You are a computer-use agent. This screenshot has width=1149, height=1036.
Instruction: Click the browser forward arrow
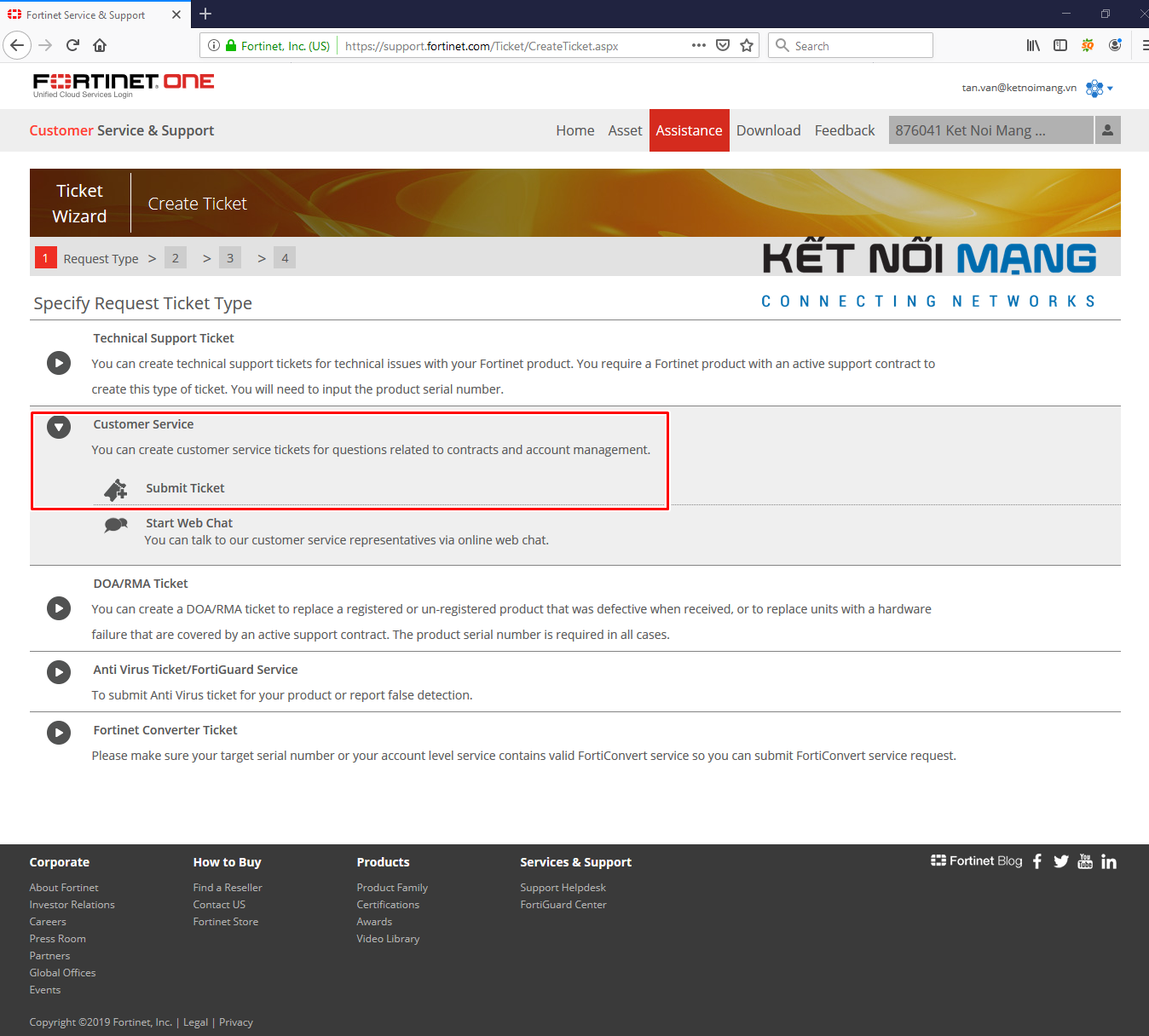click(x=46, y=45)
